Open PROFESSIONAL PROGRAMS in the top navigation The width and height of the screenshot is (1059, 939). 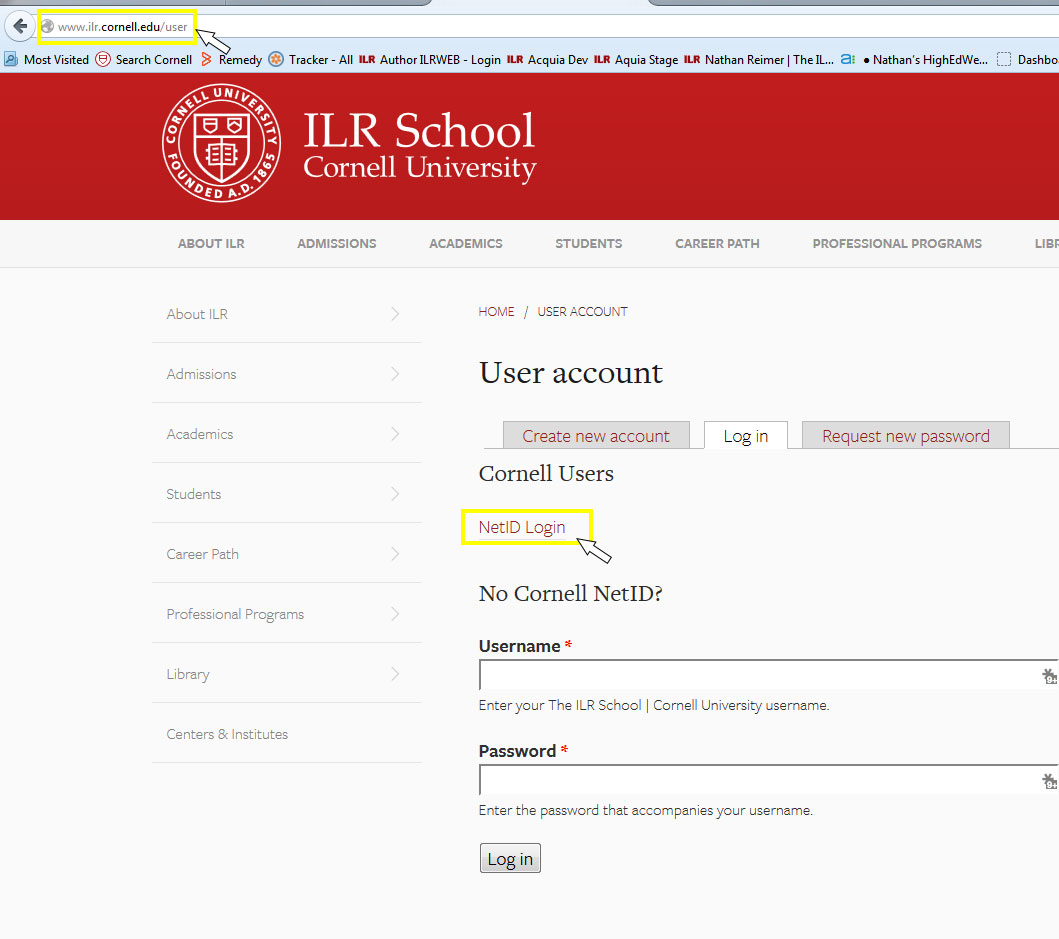pyautogui.click(x=897, y=243)
